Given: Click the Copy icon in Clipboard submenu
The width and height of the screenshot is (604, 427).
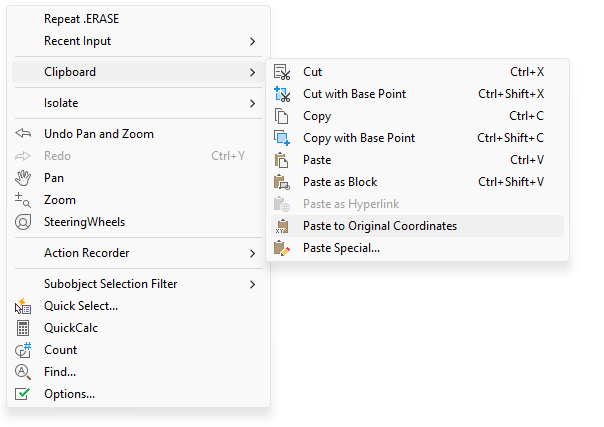Looking at the screenshot, I should click(x=282, y=116).
